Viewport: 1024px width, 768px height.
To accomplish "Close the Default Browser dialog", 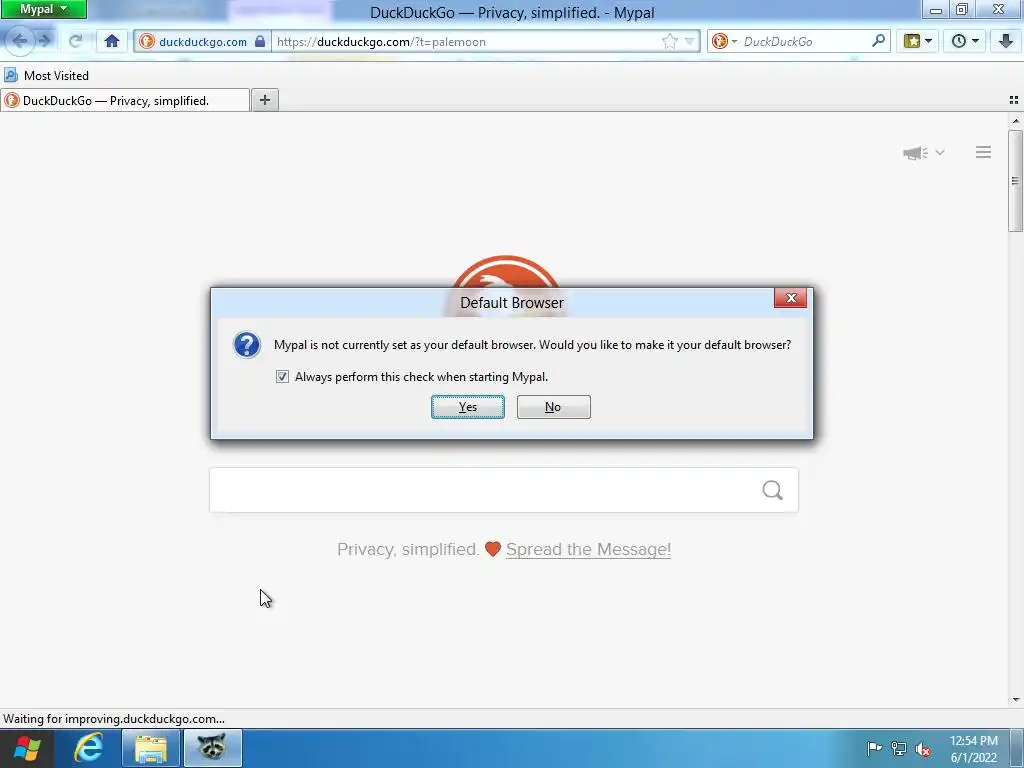I will (790, 298).
